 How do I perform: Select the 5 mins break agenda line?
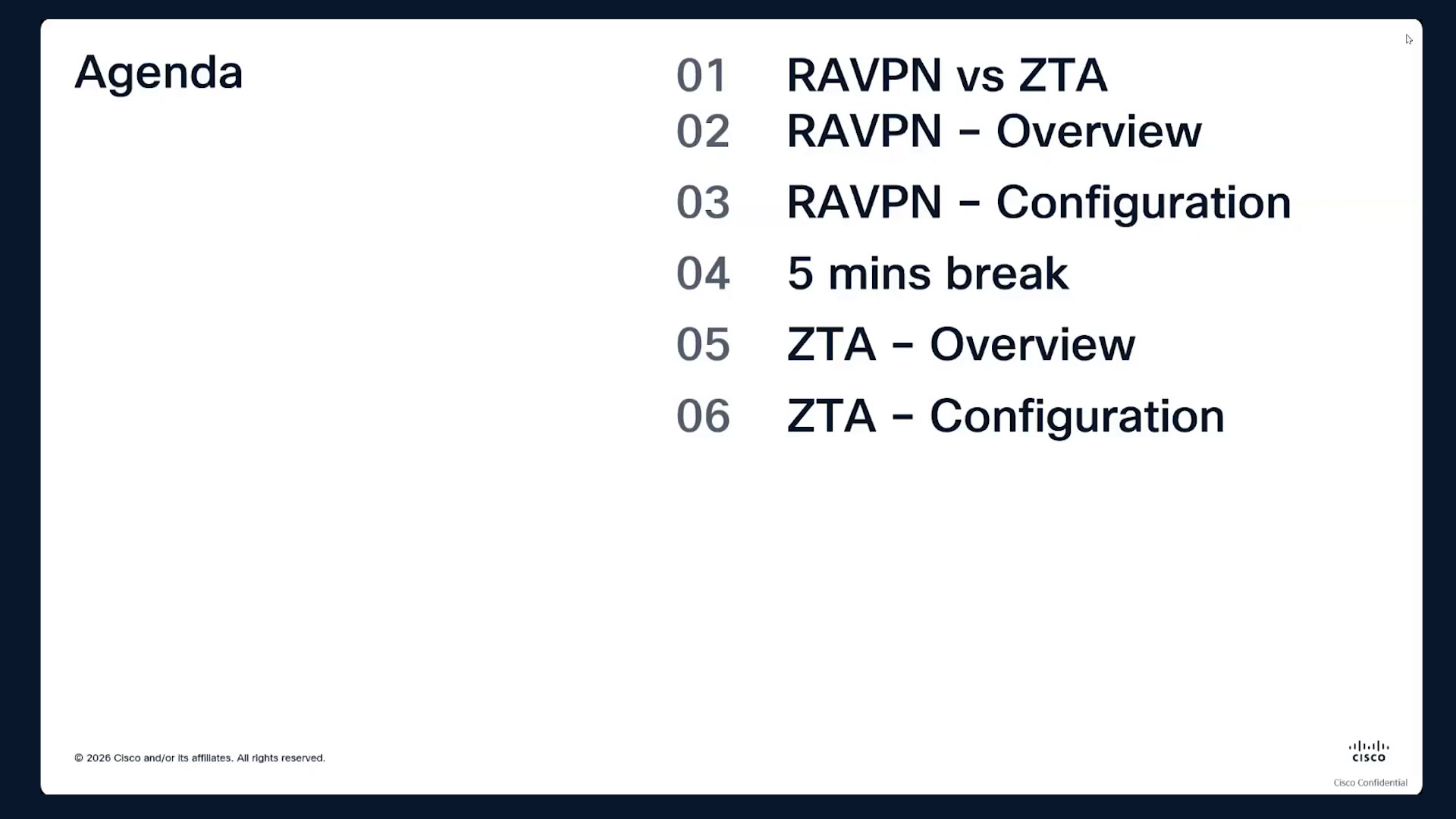pyautogui.click(x=928, y=273)
